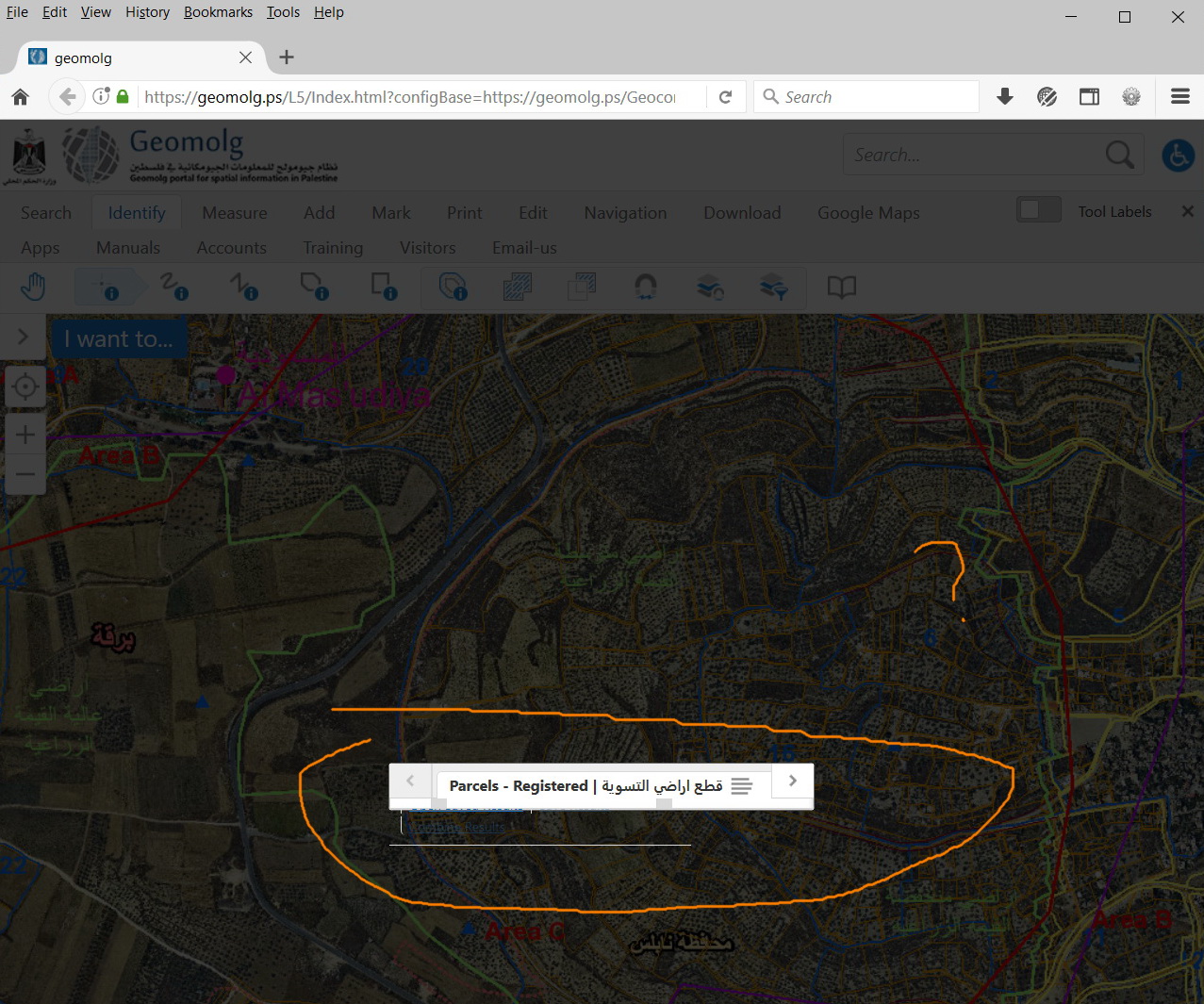Select the polyline Identify tool

244,287
